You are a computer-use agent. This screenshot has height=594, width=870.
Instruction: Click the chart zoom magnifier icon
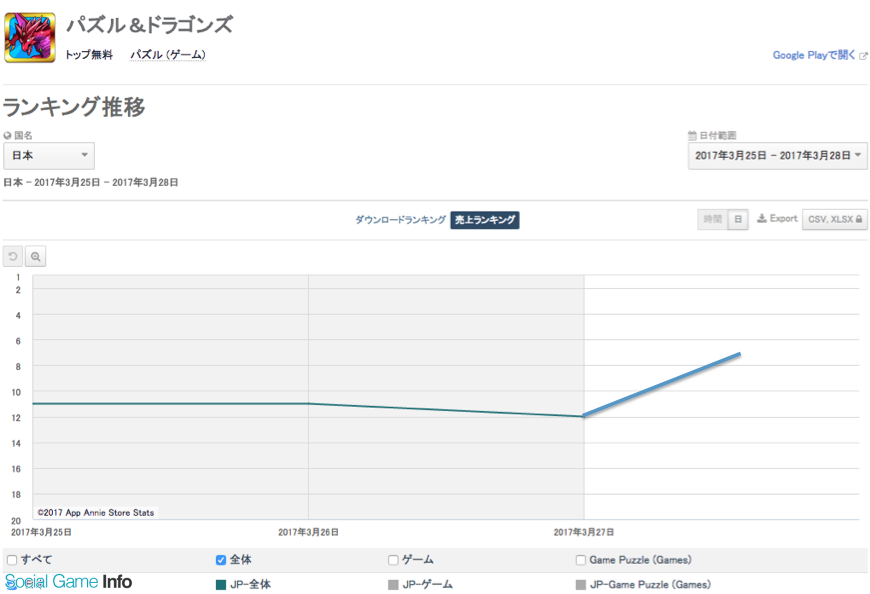36,257
